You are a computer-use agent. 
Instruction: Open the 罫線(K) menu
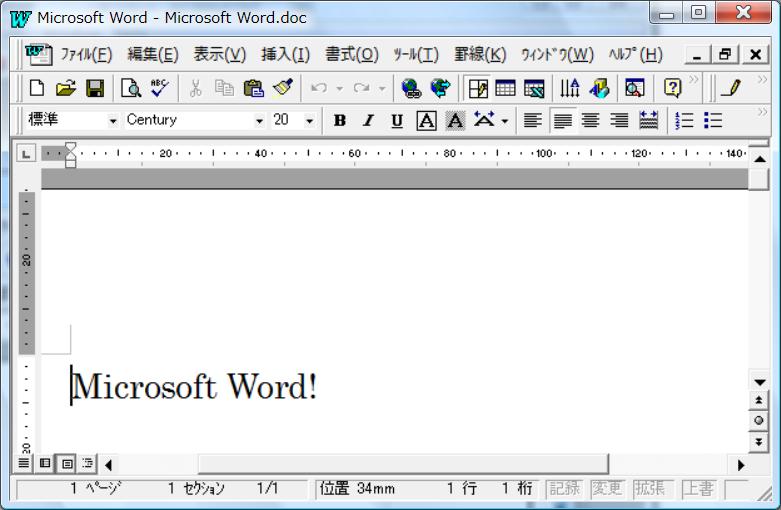(x=480, y=54)
